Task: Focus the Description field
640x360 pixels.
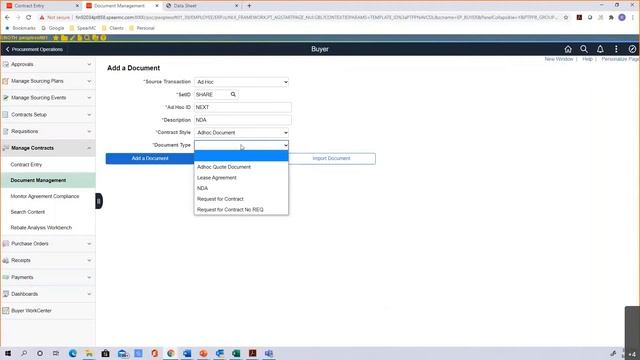Action: (x=242, y=120)
